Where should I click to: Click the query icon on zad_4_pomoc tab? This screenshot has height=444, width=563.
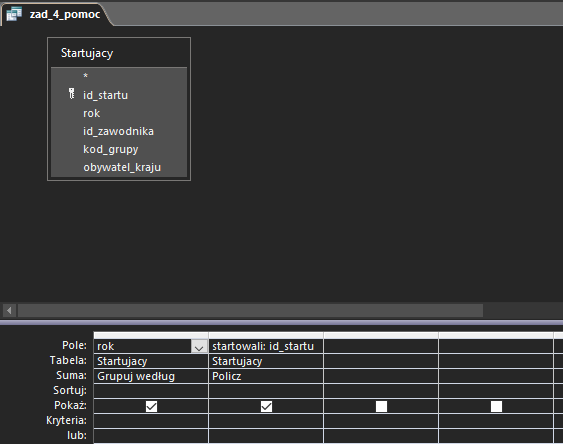click(x=14, y=14)
